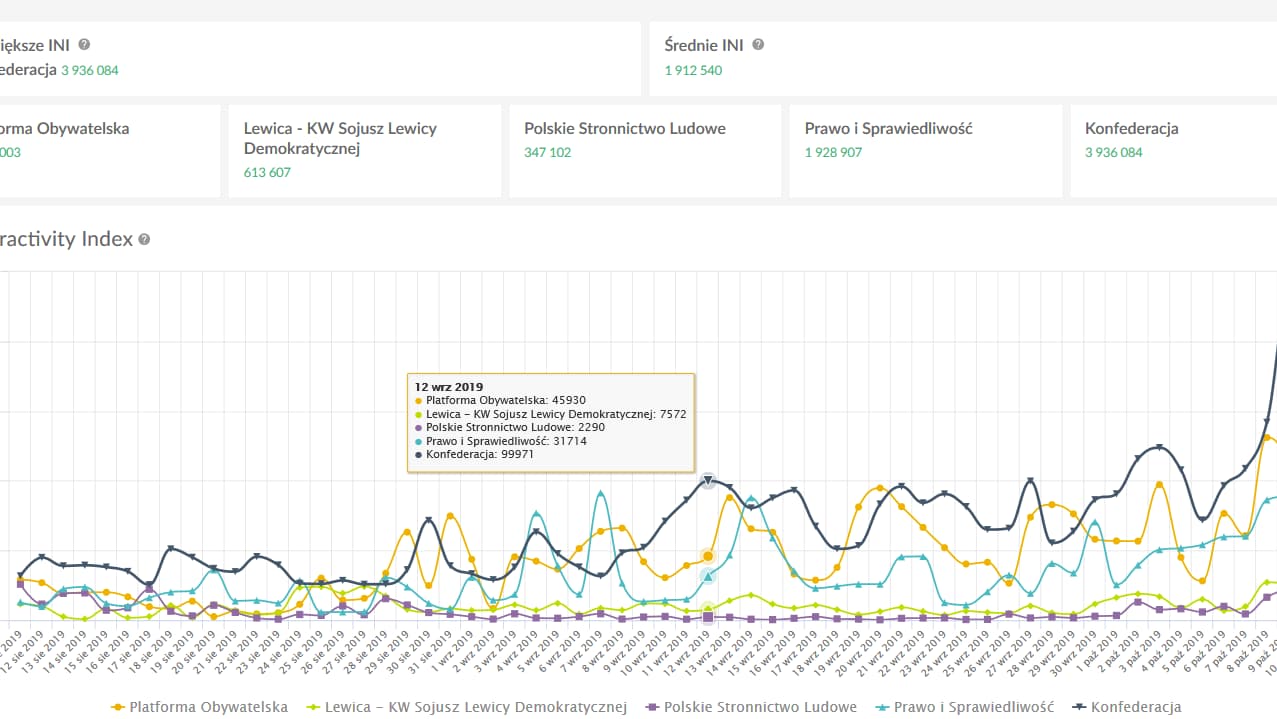Select the Prawo i Sprawiedliwość card
The image size is (1277, 719).
(926, 151)
